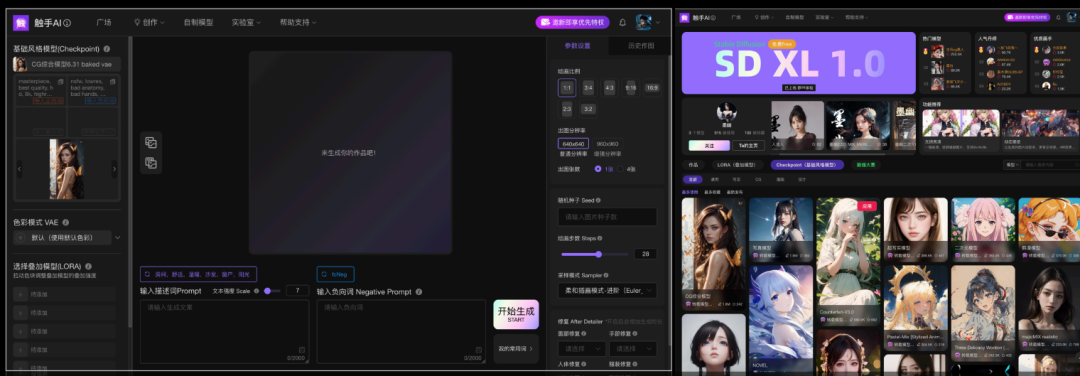Click the 开始生成 START button
Viewport: 1080px width, 376px height.
click(x=516, y=314)
